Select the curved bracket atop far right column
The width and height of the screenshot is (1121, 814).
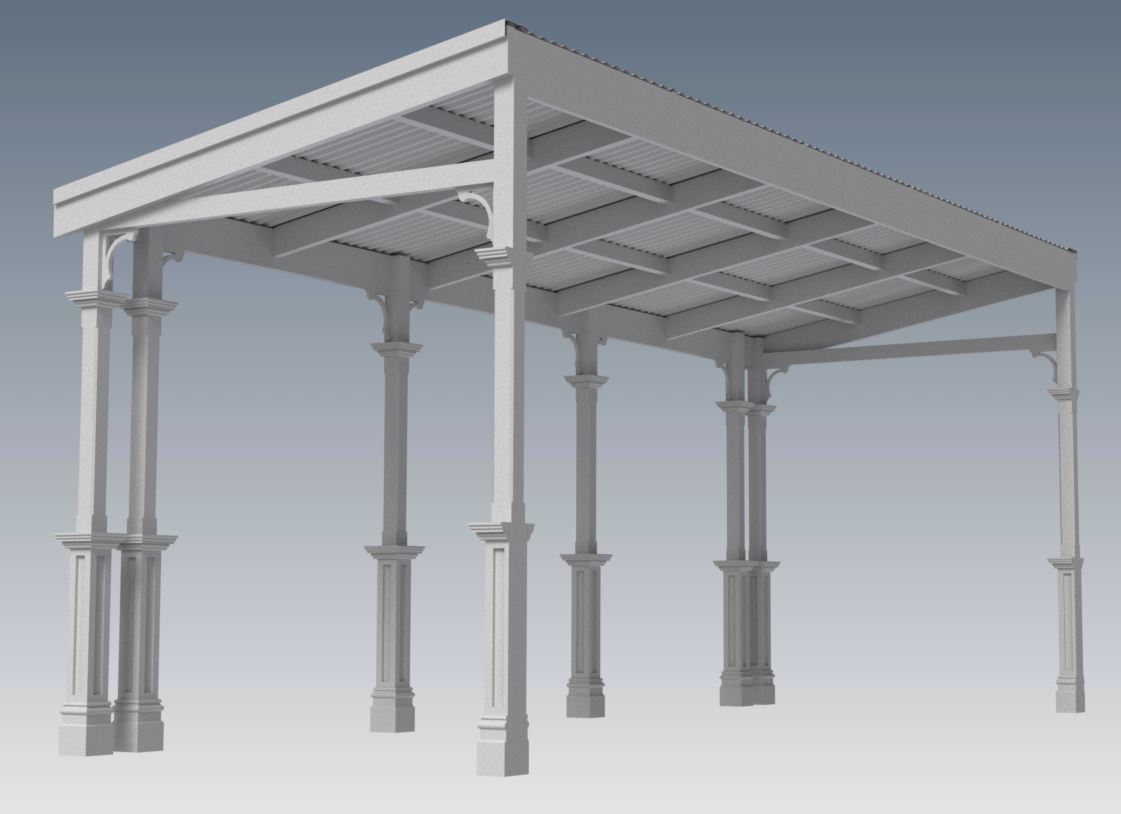pos(1044,364)
